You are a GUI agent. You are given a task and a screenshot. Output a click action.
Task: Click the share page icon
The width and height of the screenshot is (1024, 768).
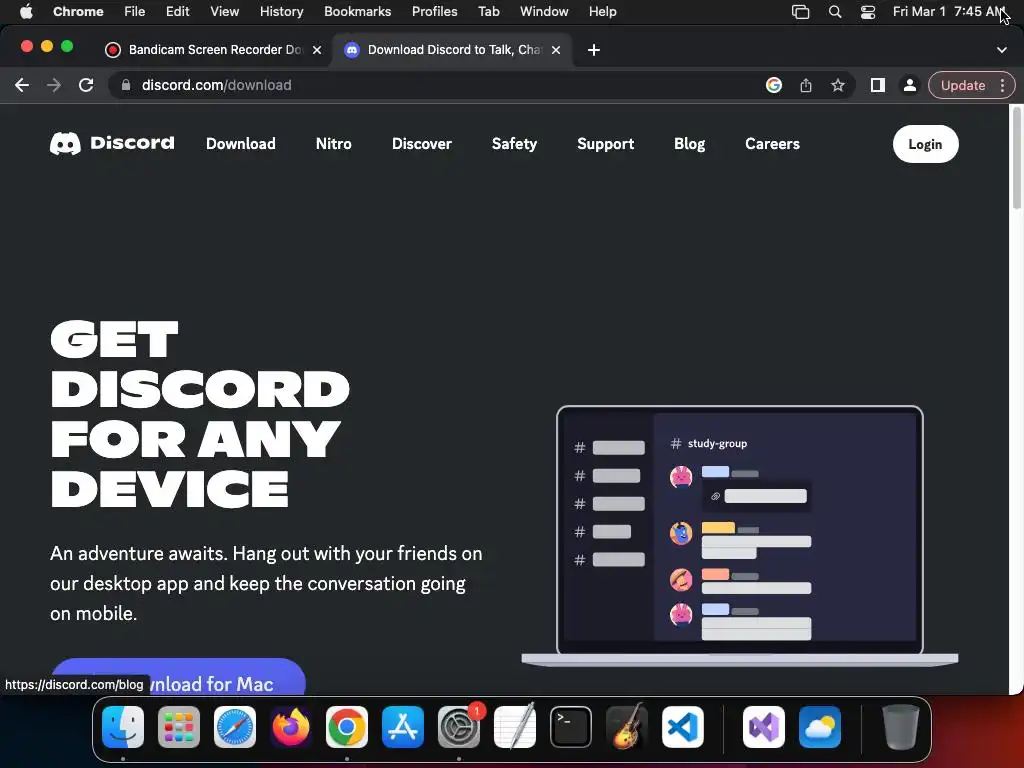tap(806, 86)
